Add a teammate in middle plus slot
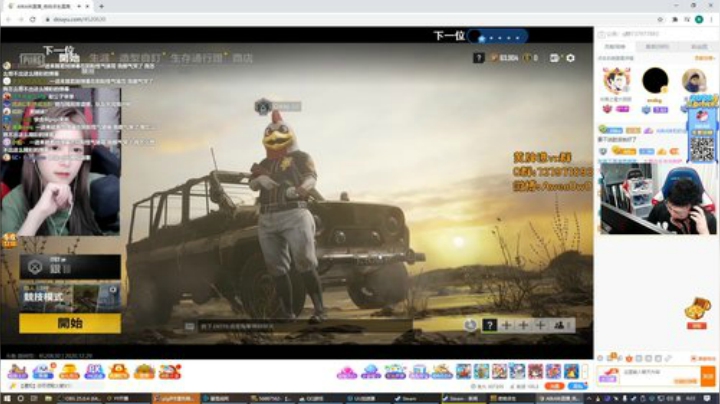Viewport: 720px width, 404px height. coord(523,325)
